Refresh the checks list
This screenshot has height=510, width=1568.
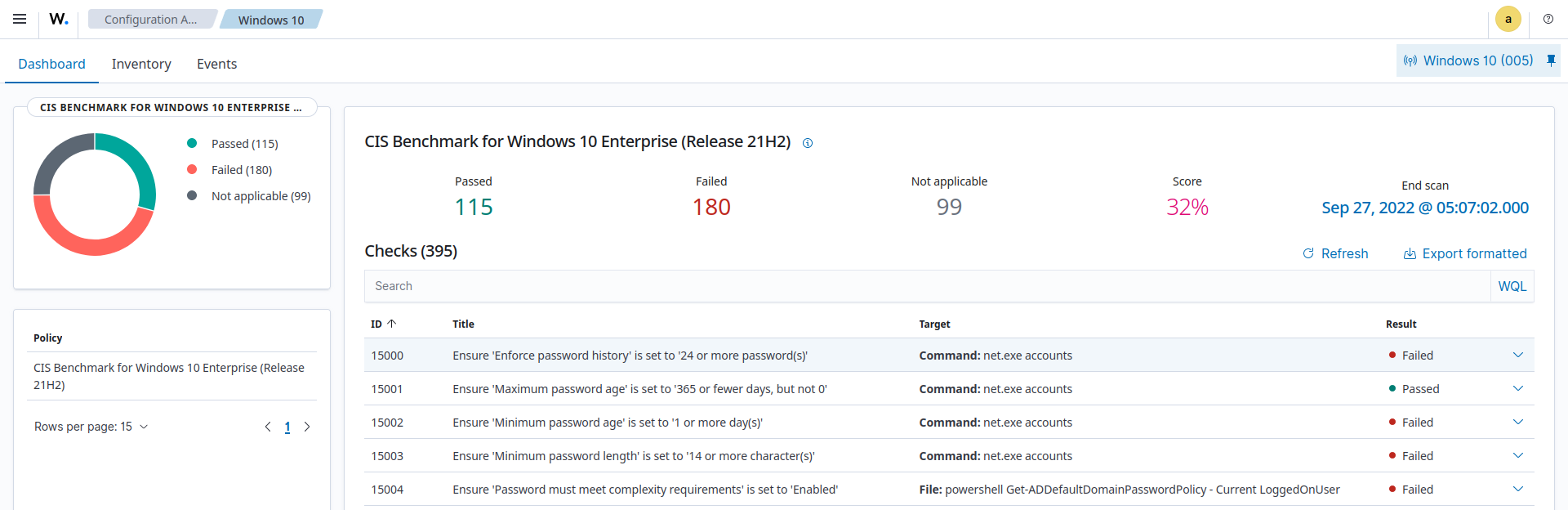1335,253
